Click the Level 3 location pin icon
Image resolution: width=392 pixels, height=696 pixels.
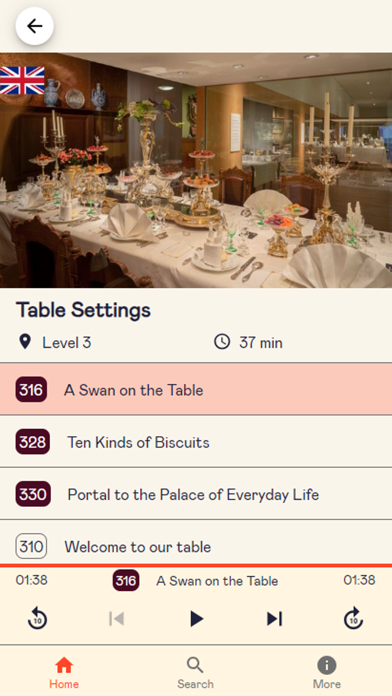(x=25, y=342)
